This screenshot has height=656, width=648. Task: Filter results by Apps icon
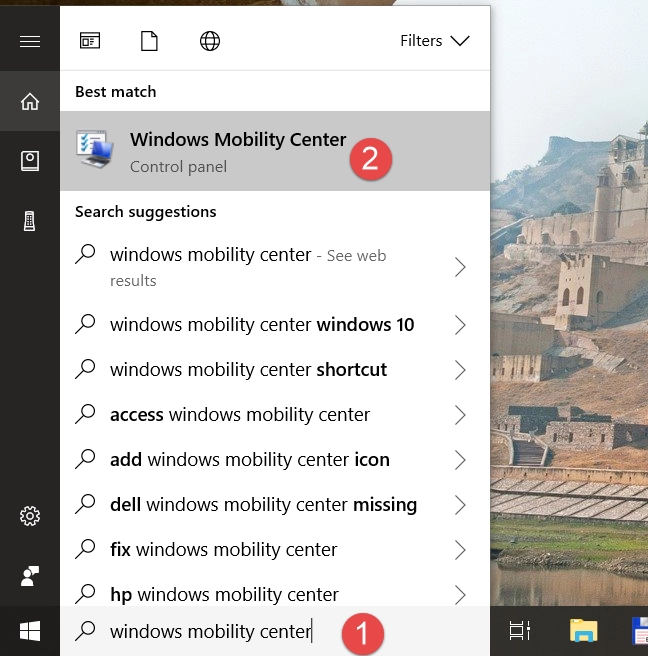pos(90,41)
